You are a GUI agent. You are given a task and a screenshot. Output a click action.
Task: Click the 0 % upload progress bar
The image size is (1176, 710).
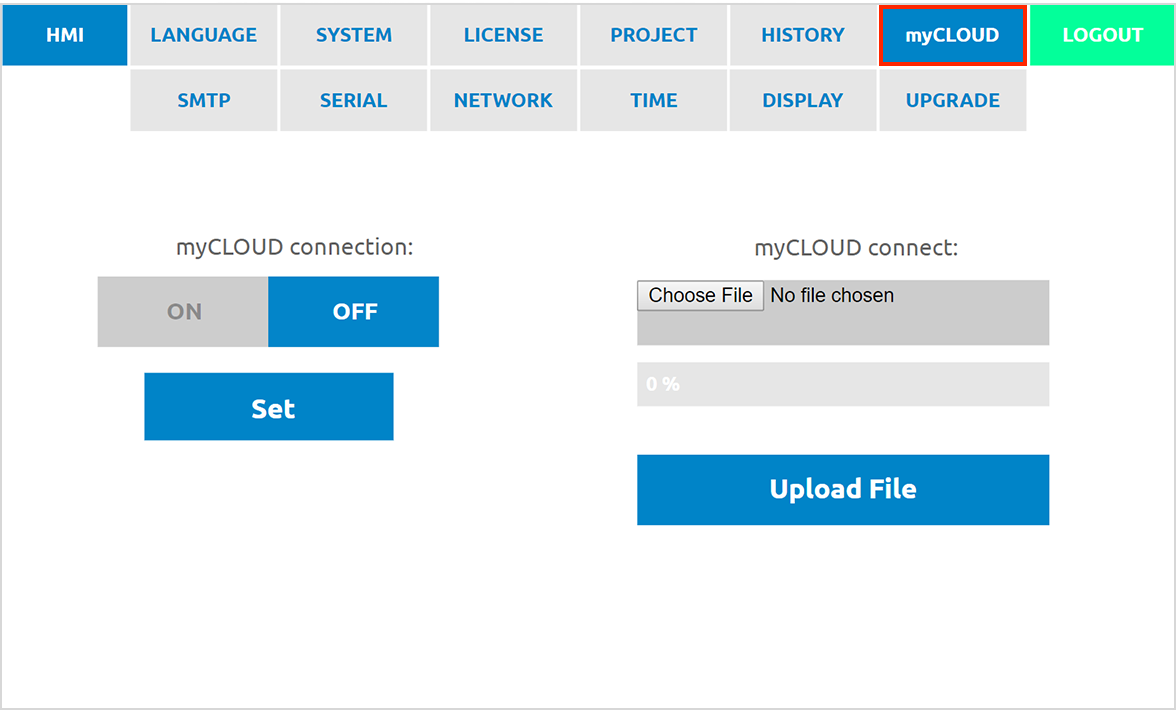coord(843,385)
